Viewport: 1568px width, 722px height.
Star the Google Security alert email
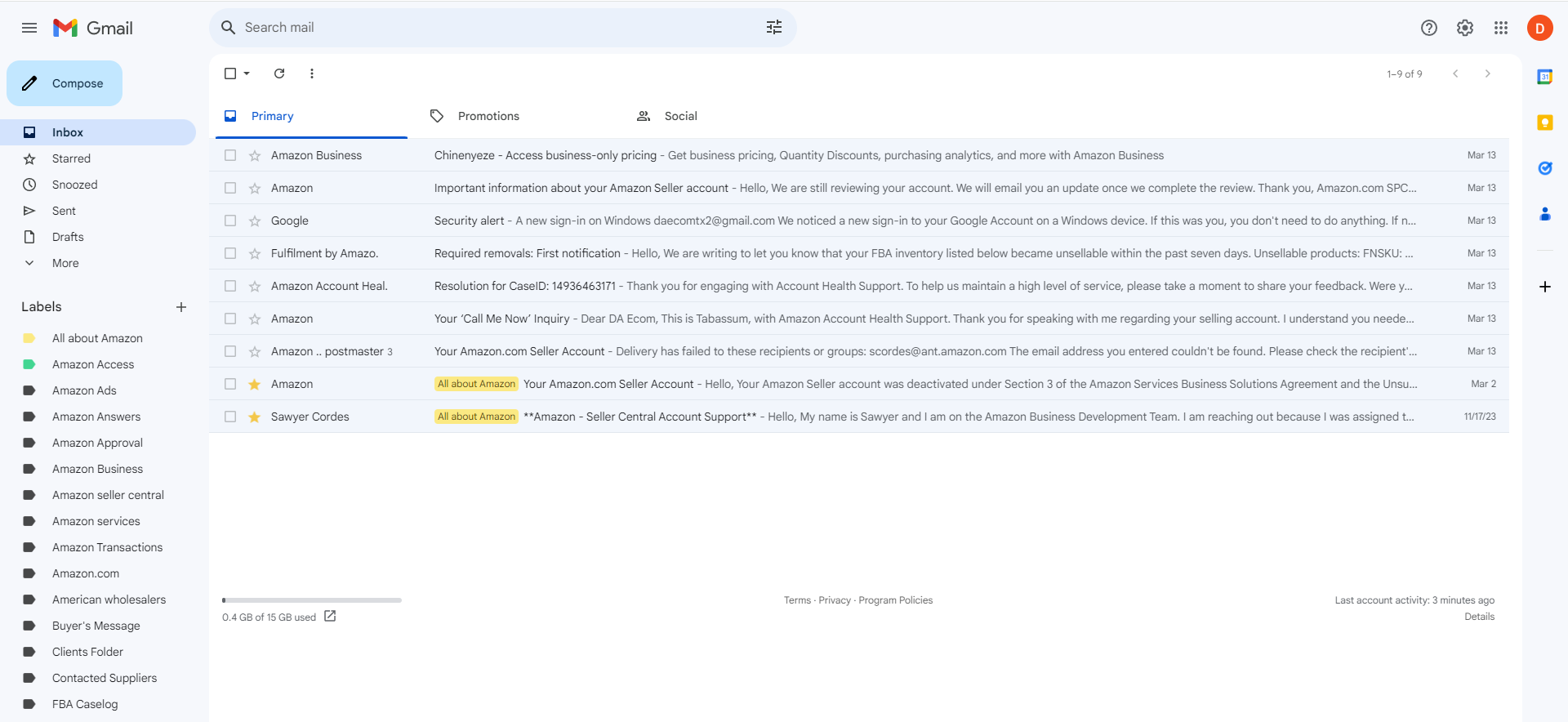click(x=255, y=221)
